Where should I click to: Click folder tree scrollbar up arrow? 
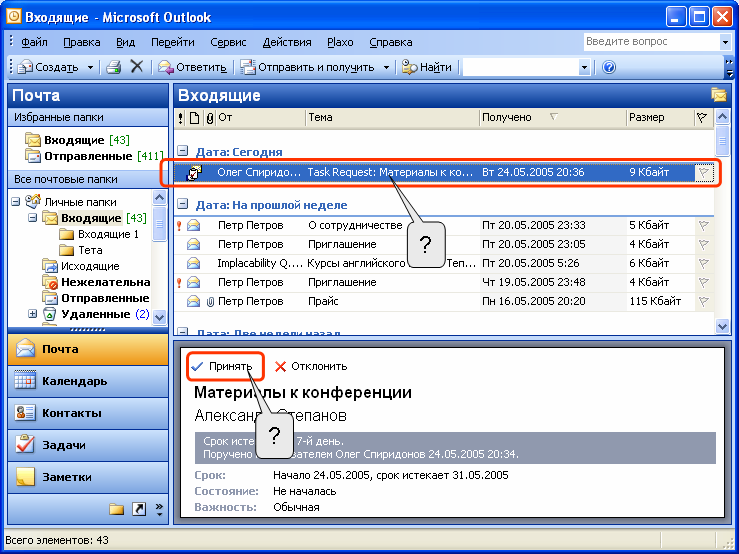click(x=160, y=197)
